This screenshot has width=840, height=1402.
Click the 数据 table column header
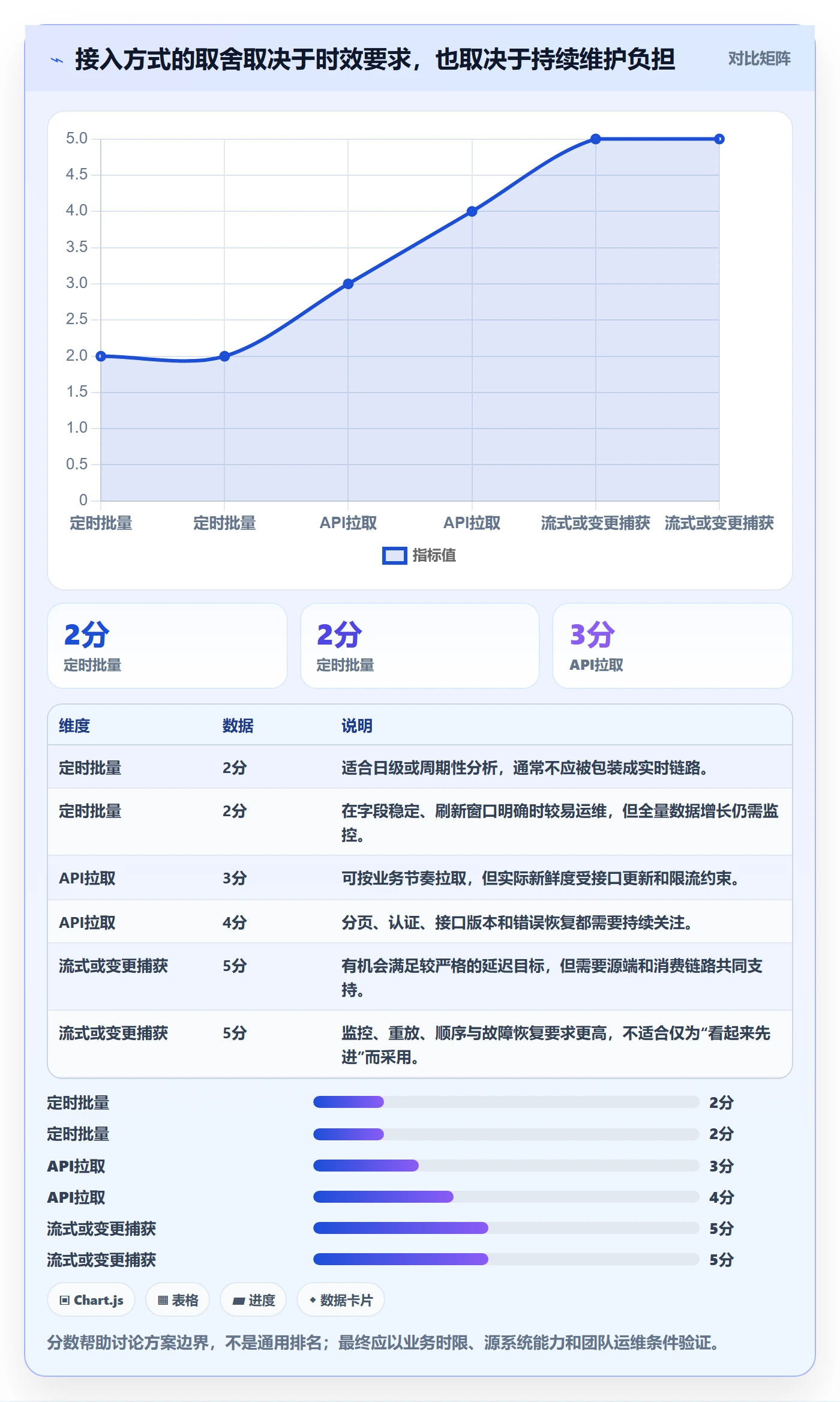(238, 726)
